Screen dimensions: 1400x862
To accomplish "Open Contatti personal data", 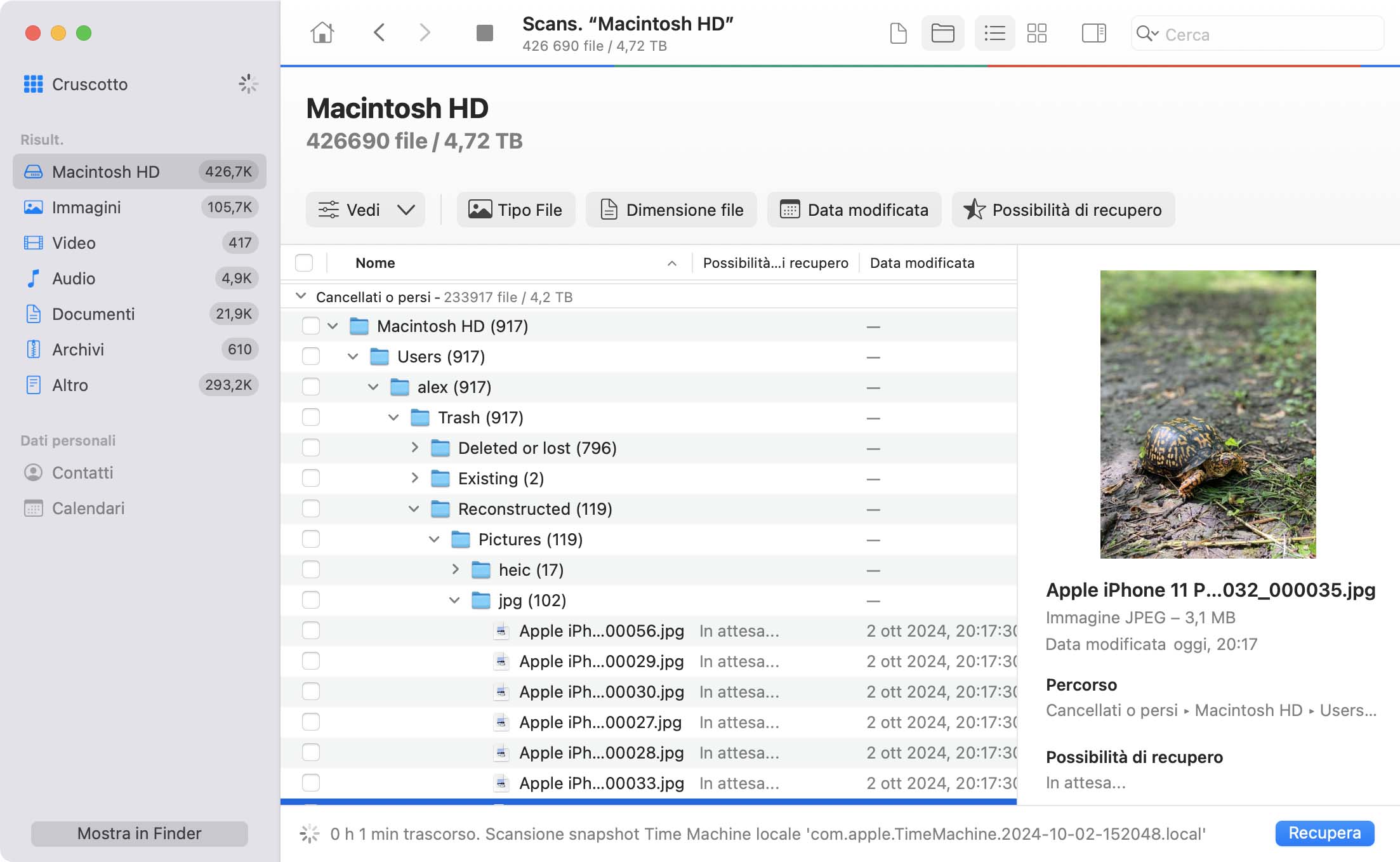I will tap(140, 472).
